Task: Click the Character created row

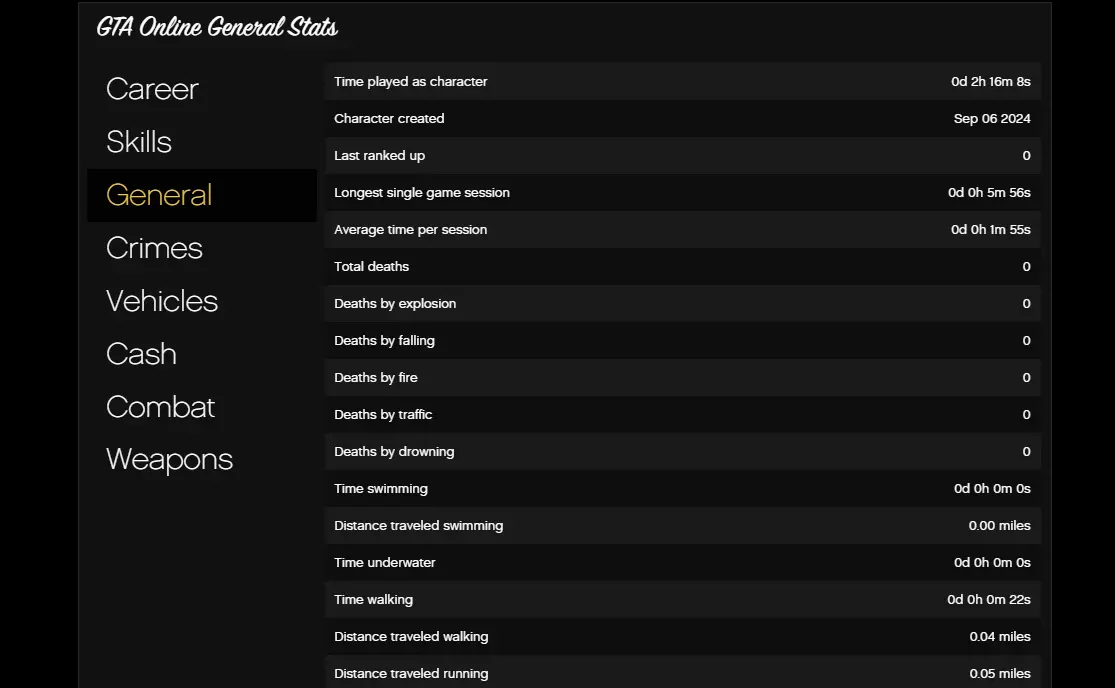Action: pos(682,119)
